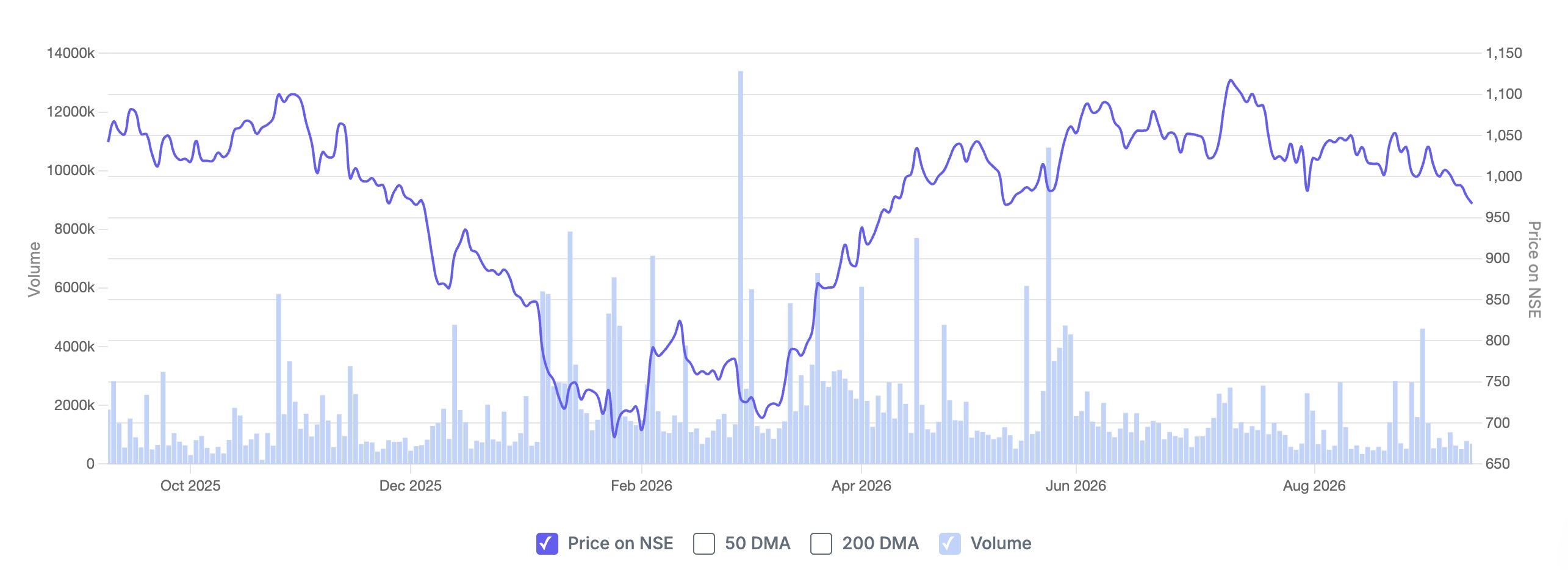Click the 50 DMA legend label
Screen dimensions: 1568x570
757,543
